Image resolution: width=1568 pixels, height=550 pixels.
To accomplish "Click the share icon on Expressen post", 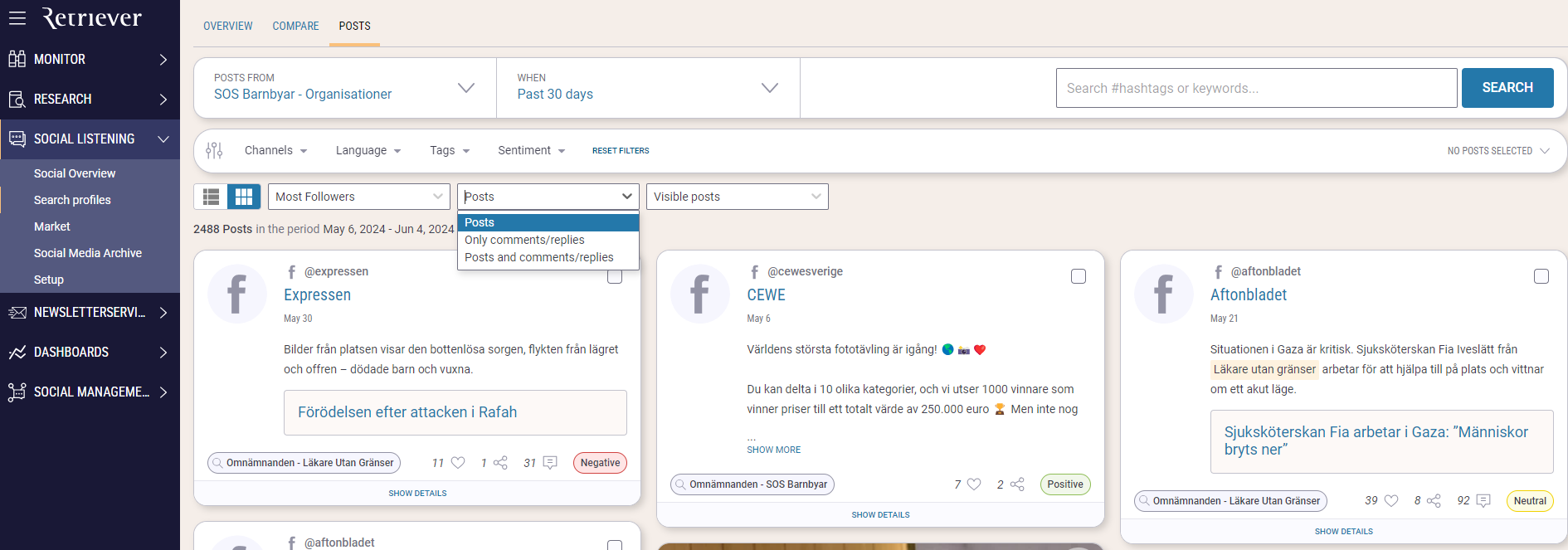I will [x=500, y=463].
